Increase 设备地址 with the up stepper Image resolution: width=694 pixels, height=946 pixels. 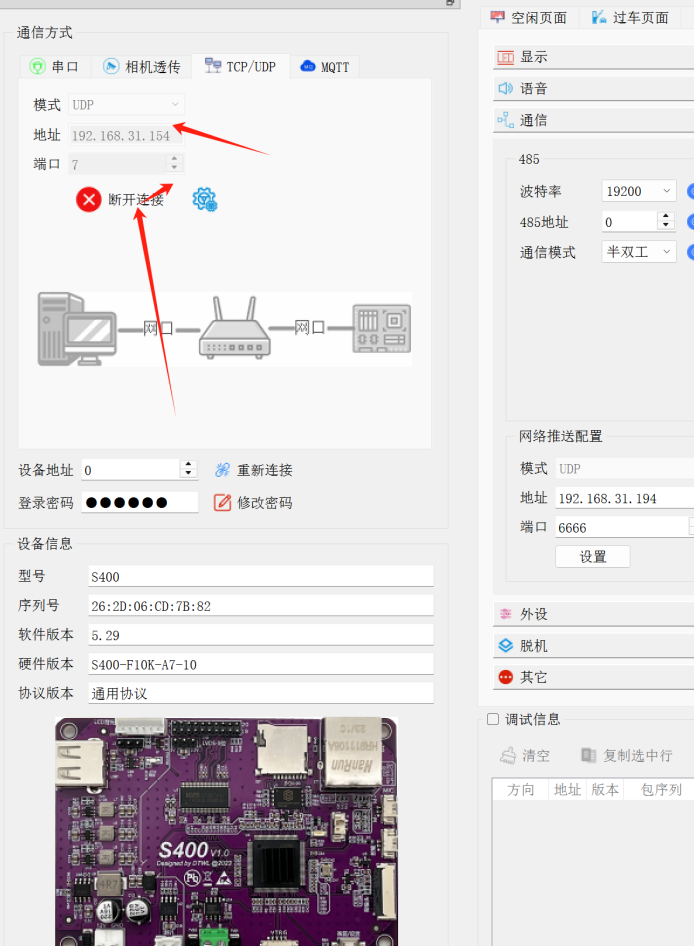click(x=189, y=465)
